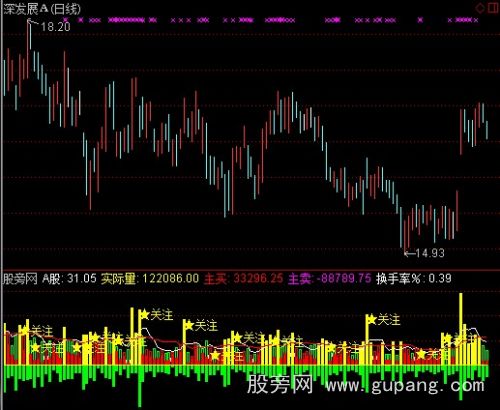Click the diamond icon in the chart's top-right corner
500x410 pixels.
coord(480,8)
